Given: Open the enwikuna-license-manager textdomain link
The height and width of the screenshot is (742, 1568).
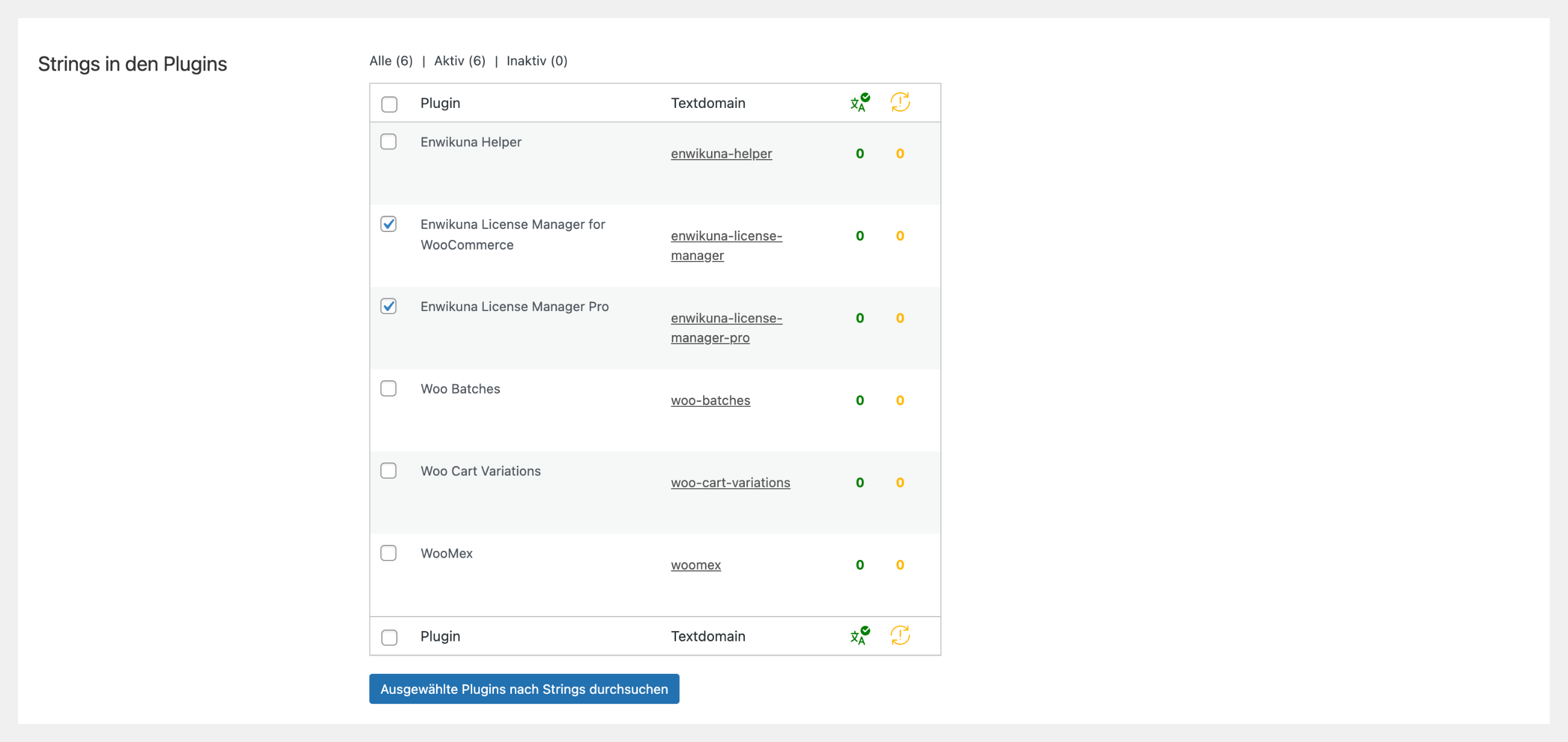Looking at the screenshot, I should tap(726, 246).
